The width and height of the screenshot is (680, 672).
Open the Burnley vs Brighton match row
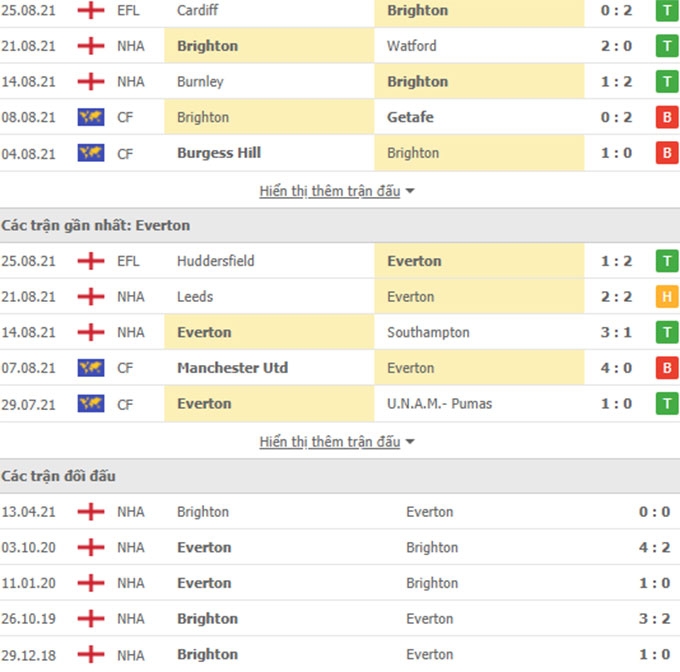[x=340, y=82]
